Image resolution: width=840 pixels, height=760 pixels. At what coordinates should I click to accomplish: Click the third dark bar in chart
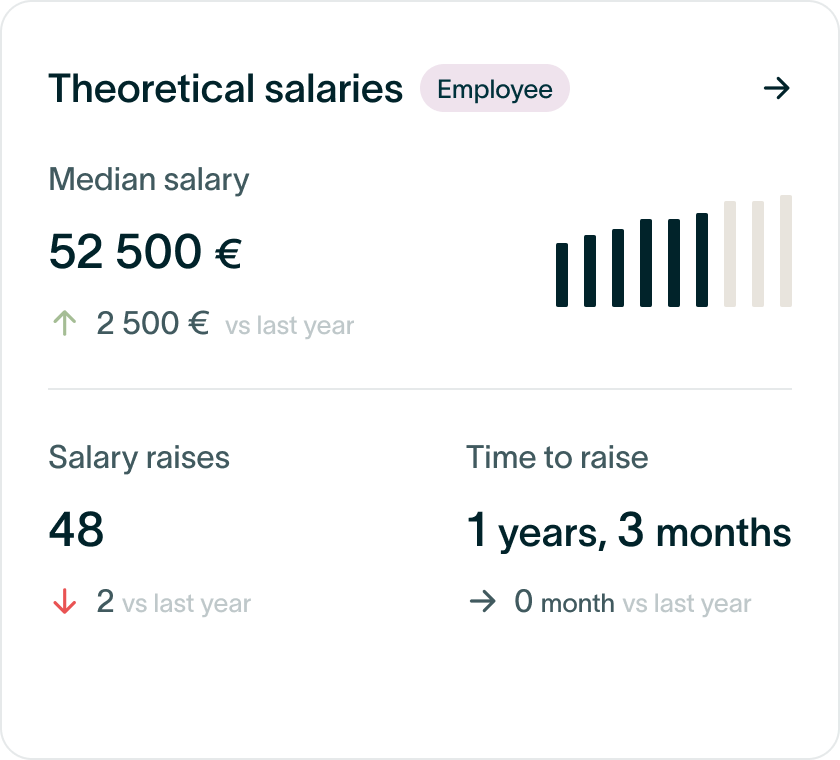(x=618, y=268)
